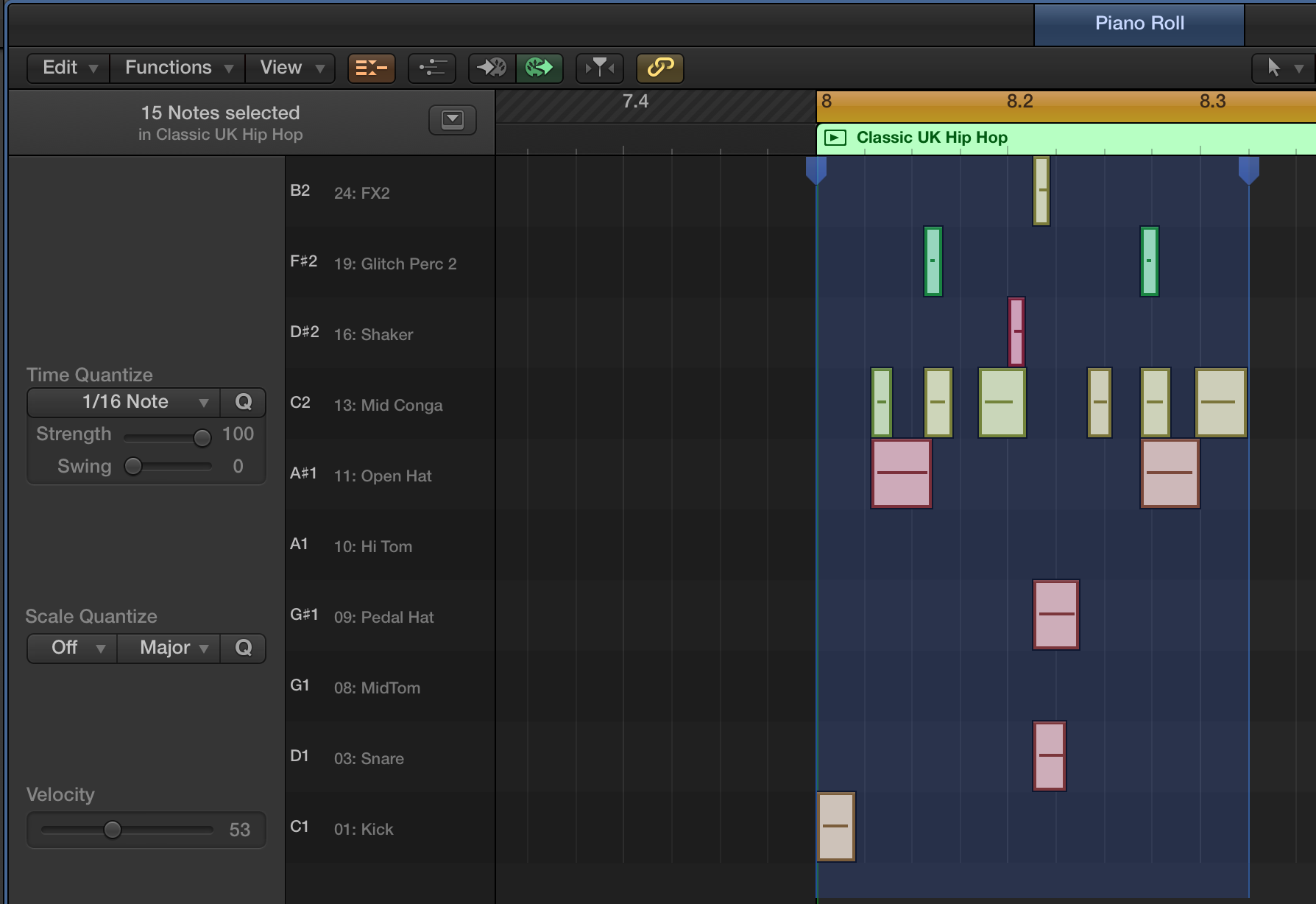Click the 15 Notes selected label
Viewport: 1316px width, 904px height.
point(221,113)
